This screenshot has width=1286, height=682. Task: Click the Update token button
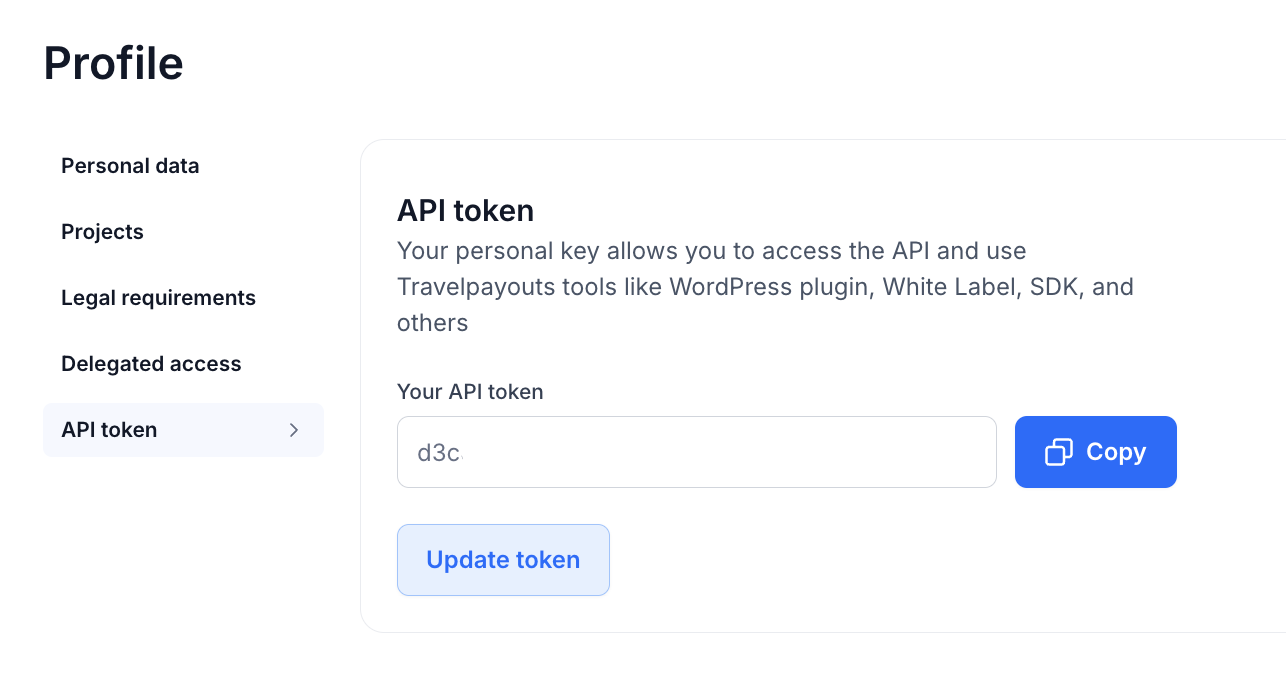coord(503,560)
